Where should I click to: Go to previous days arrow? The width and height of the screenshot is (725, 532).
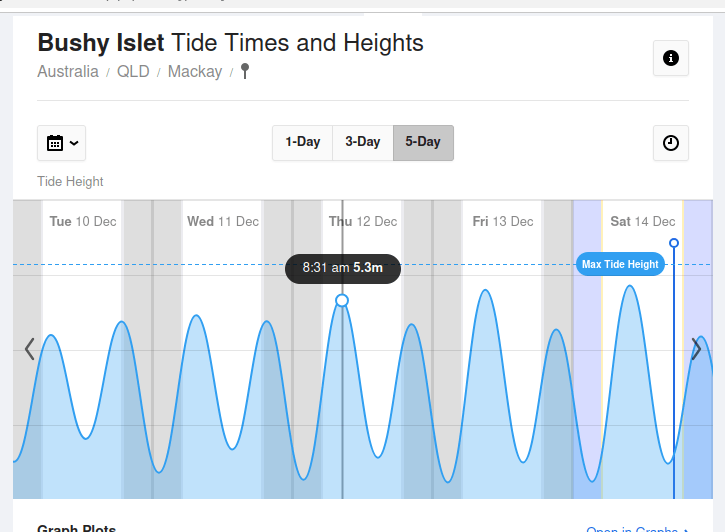(29, 349)
